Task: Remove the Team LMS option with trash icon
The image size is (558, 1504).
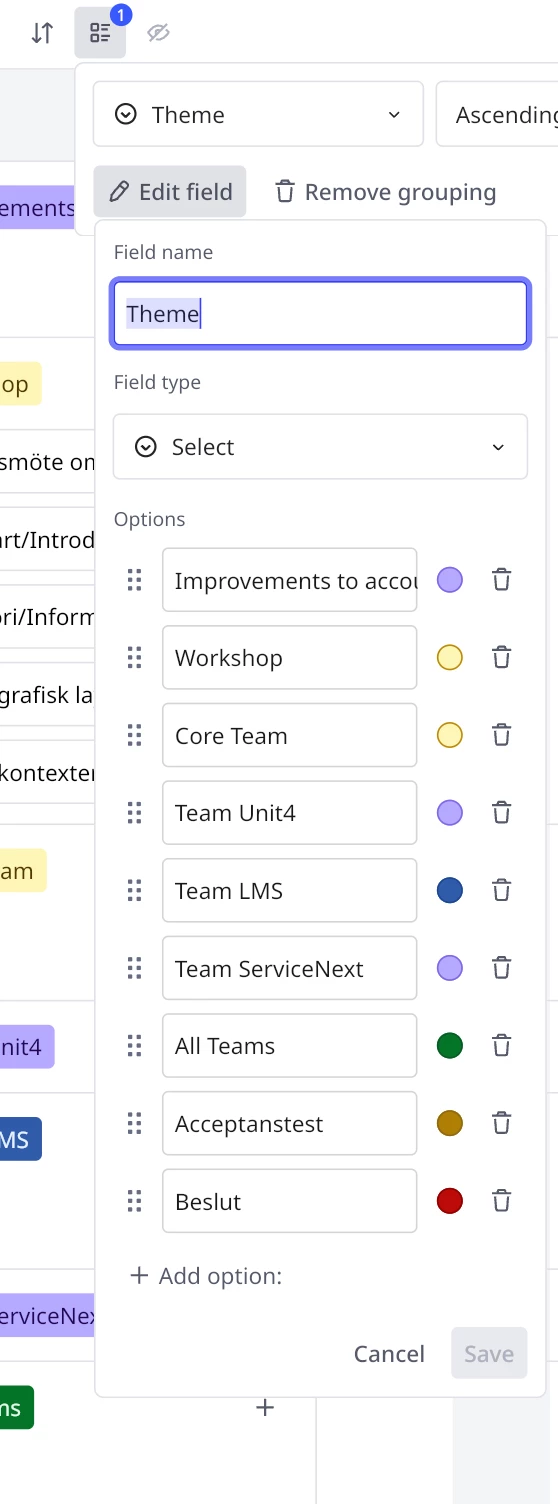Action: tap(502, 890)
